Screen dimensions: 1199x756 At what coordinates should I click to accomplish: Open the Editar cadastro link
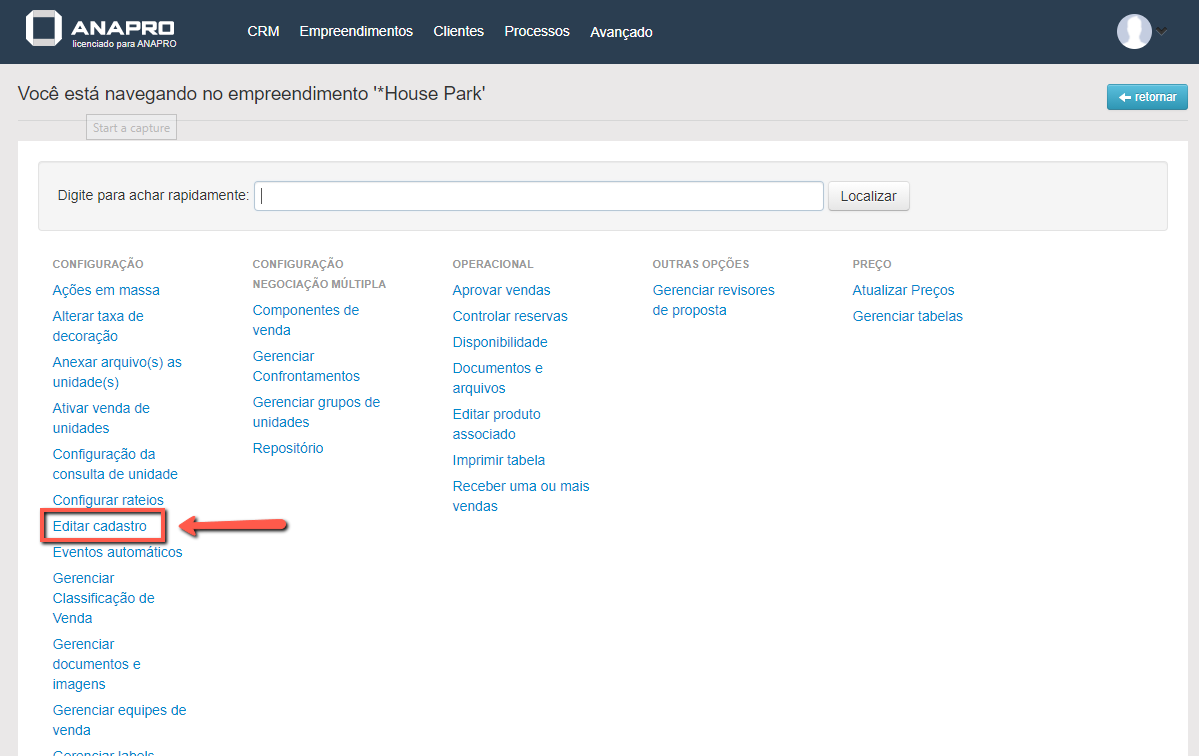tap(99, 526)
